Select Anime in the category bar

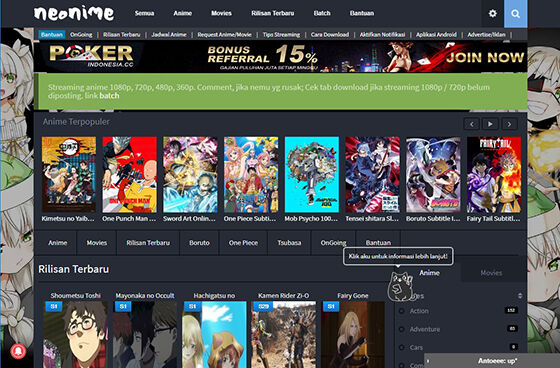[58, 243]
